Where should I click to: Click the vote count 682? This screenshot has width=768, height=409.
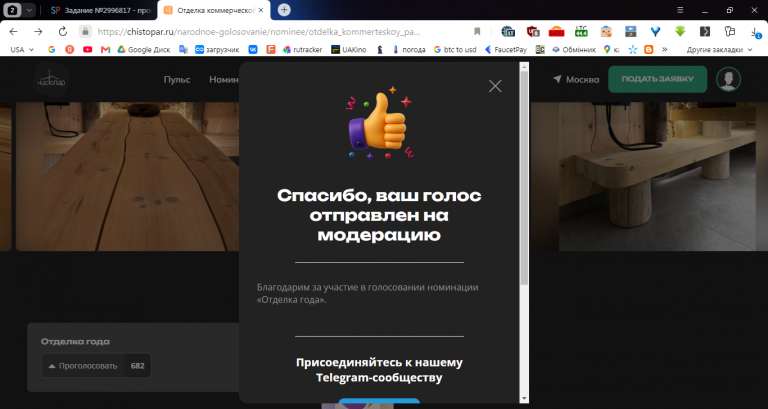coord(138,366)
